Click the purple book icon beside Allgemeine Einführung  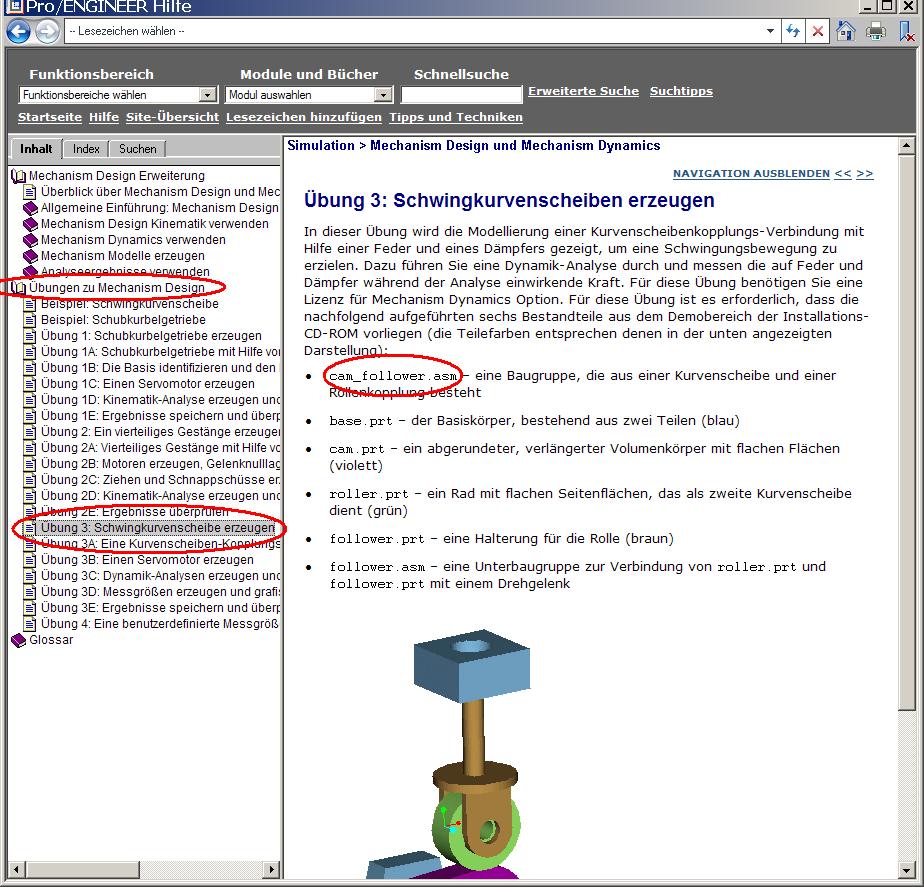[x=30, y=207]
